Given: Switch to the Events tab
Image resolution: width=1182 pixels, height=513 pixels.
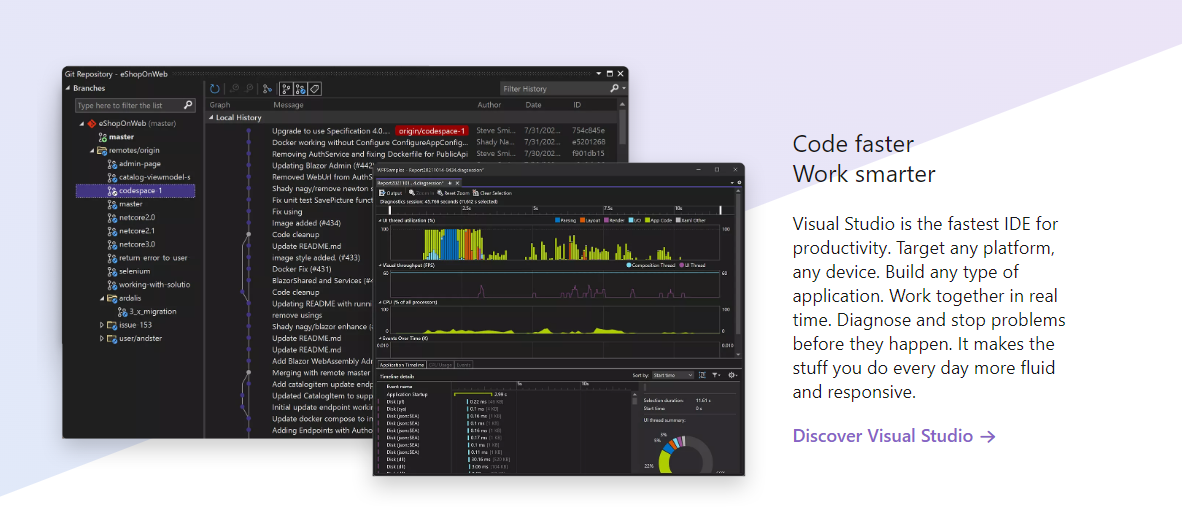Looking at the screenshot, I should click(464, 365).
